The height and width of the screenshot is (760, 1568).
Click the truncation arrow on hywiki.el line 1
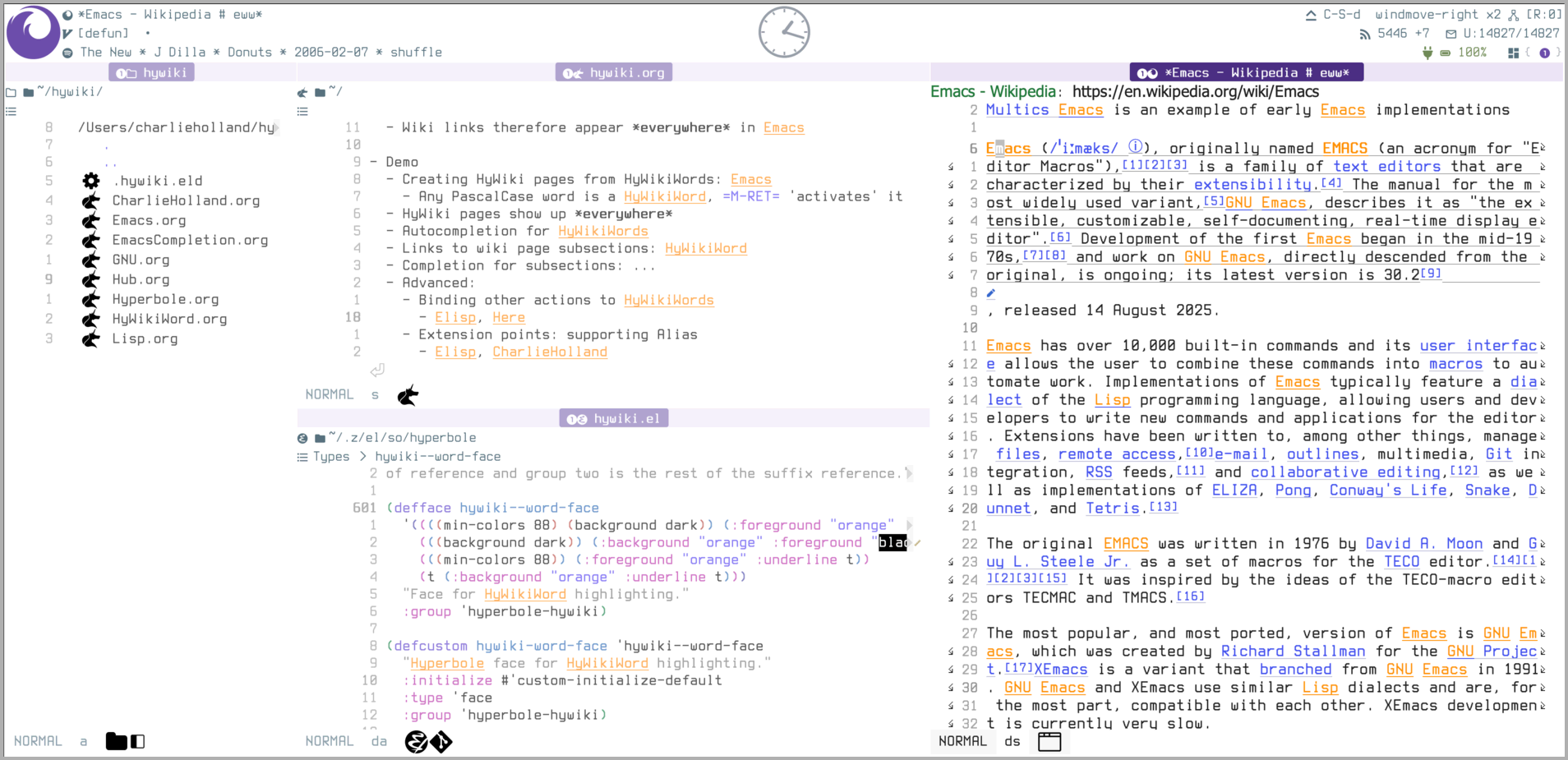pos(909,525)
